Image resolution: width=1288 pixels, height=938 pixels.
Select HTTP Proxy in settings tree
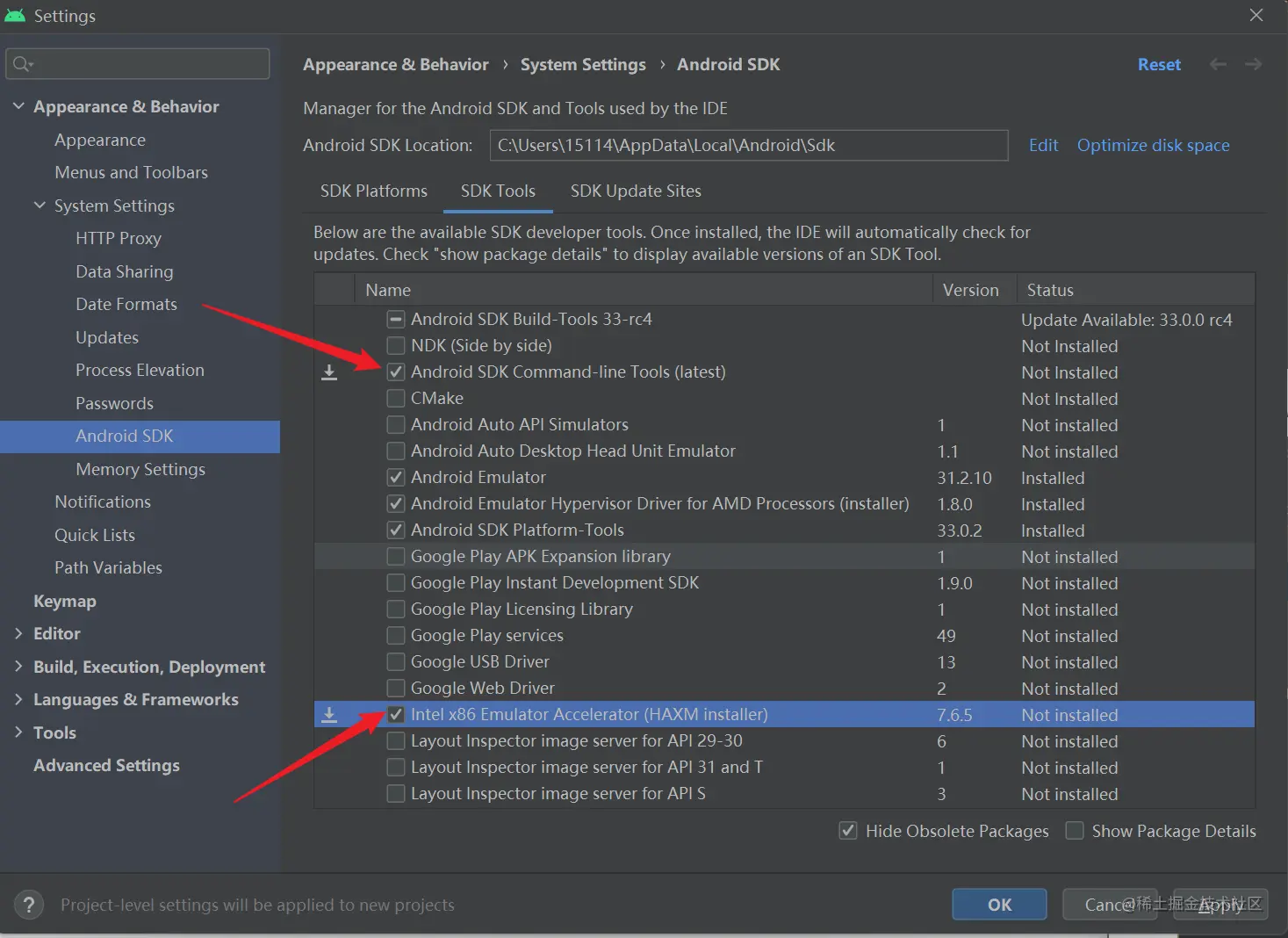coord(119,238)
